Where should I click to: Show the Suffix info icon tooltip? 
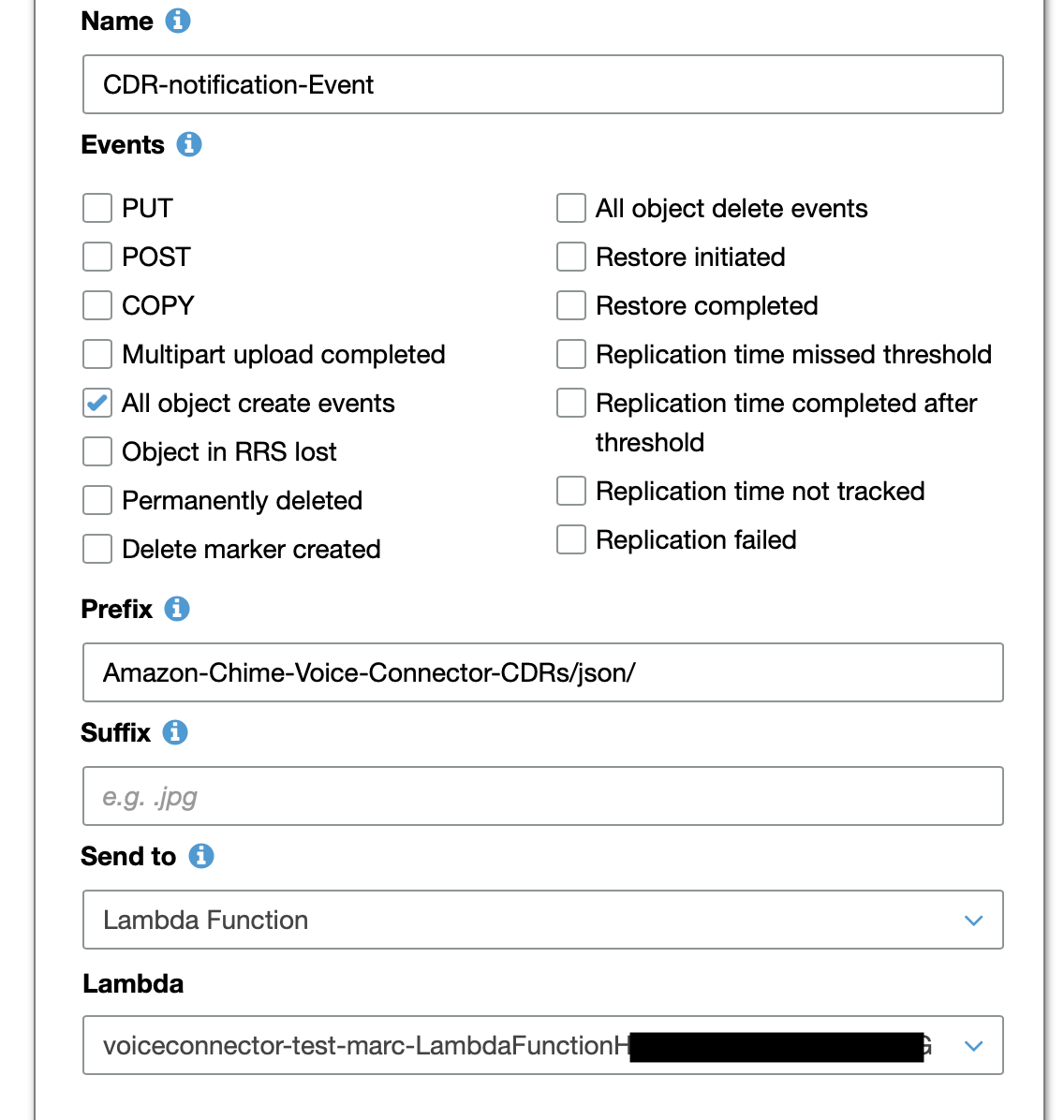(x=175, y=732)
